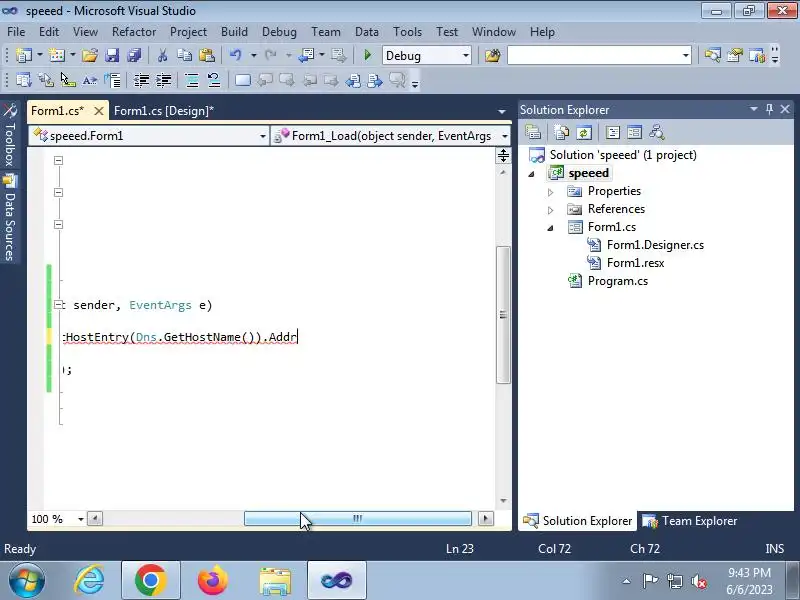Comment out the selected lines icon
The height and width of the screenshot is (600, 800).
192,80
